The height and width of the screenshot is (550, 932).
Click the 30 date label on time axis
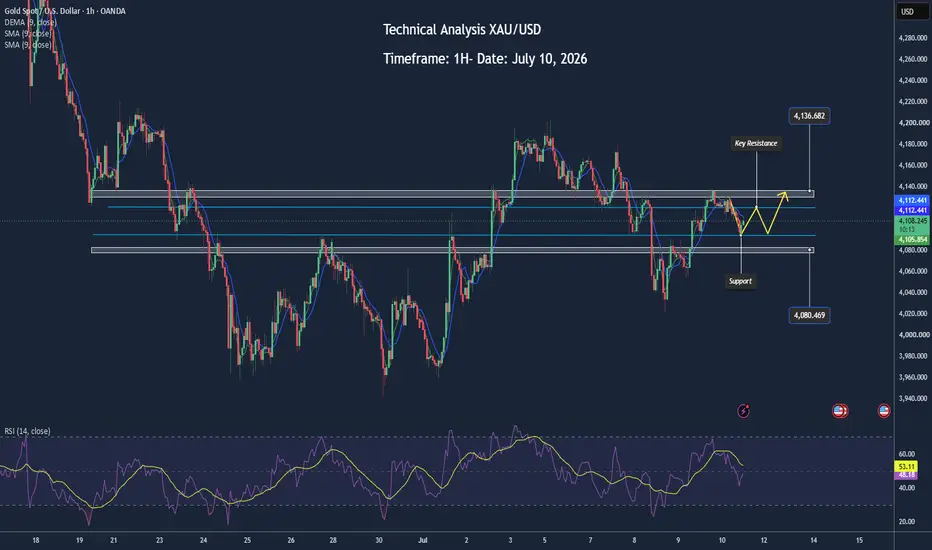click(379, 540)
